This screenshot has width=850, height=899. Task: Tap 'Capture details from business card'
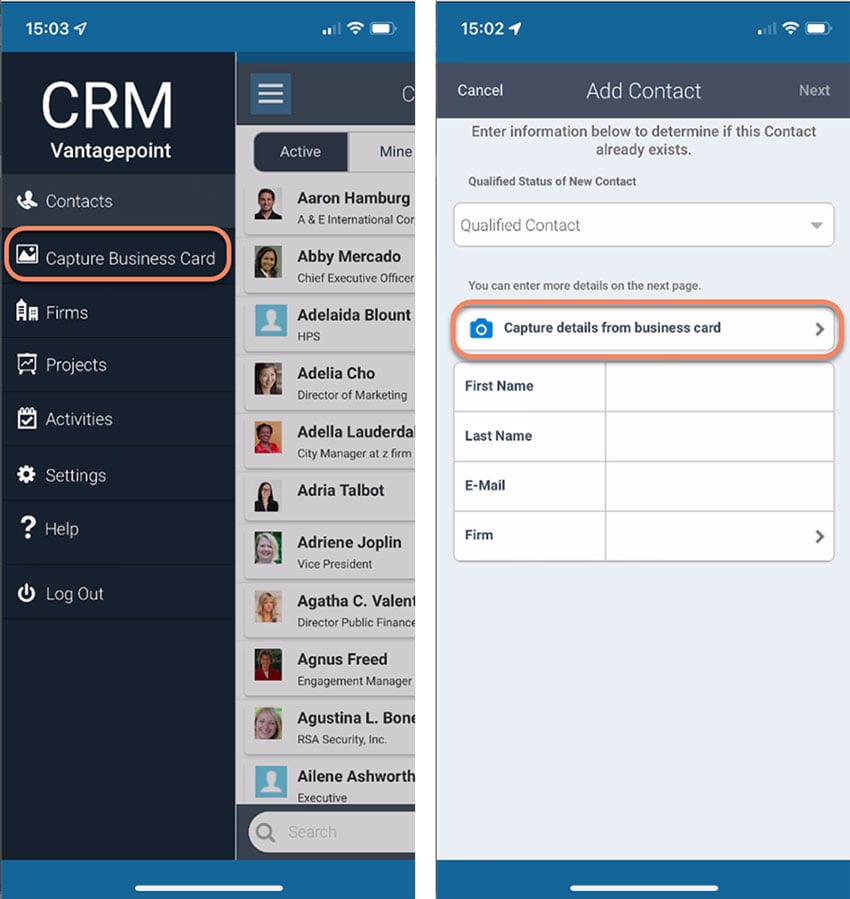point(644,329)
